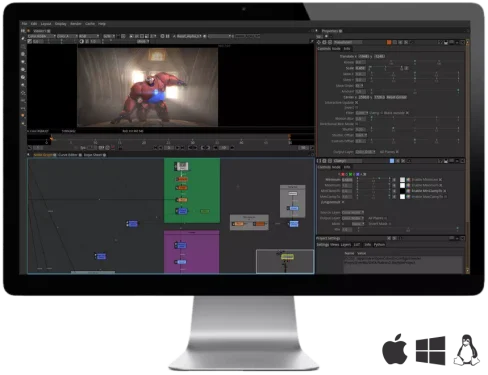Click the Read node at top of green backdrop

point(182,166)
